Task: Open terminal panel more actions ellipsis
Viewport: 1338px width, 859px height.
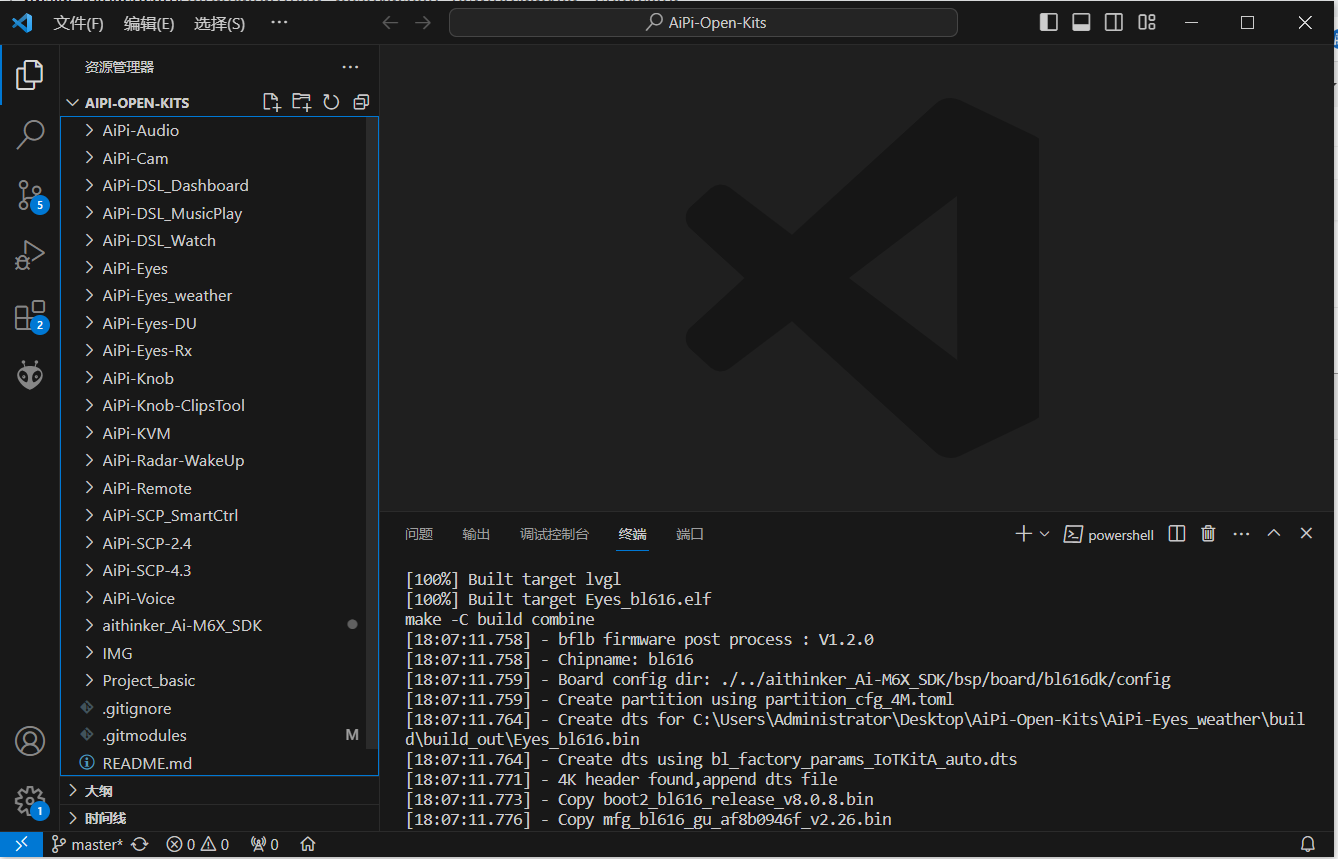Action: click(x=1241, y=534)
